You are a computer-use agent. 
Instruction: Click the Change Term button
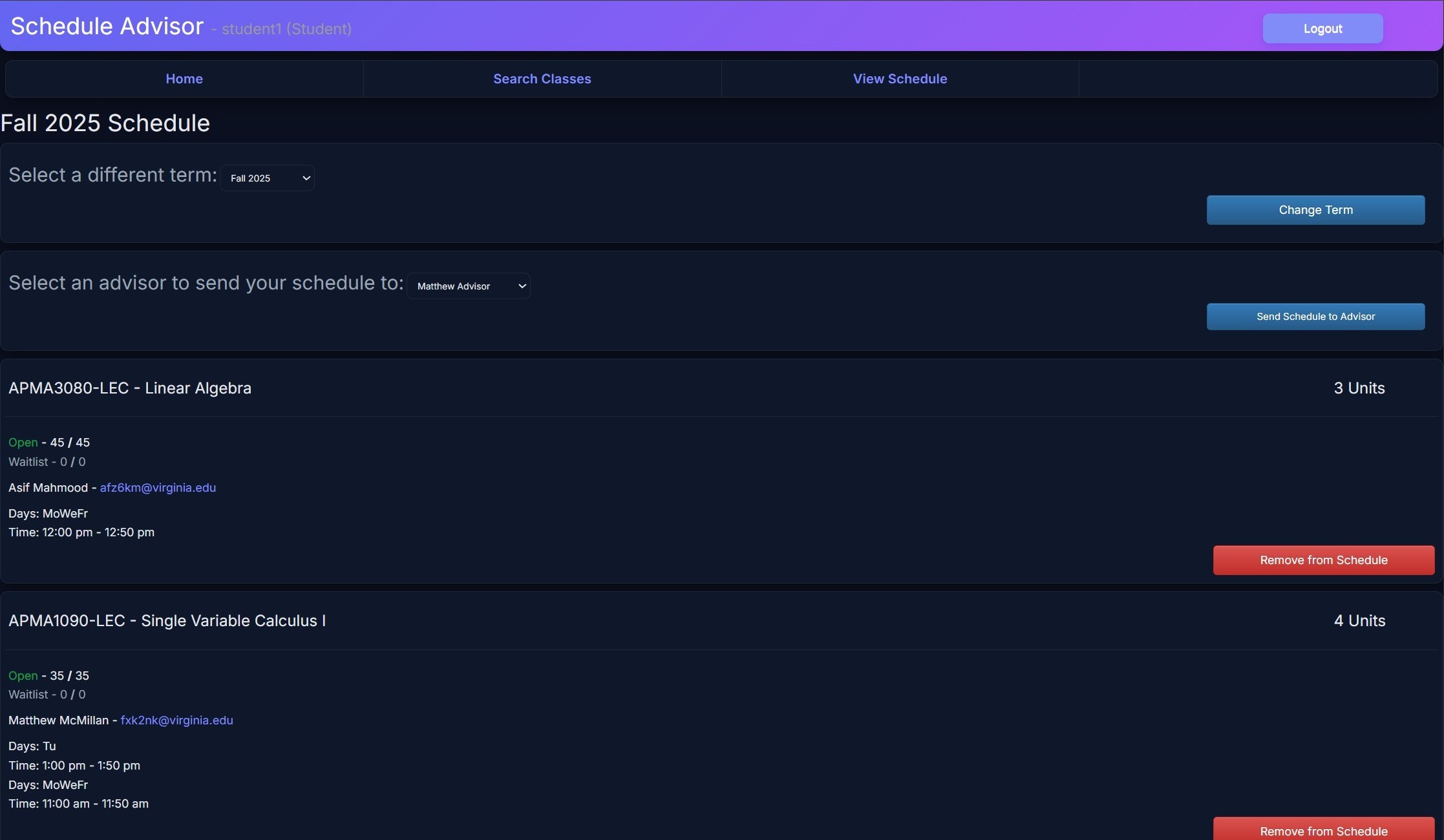coord(1315,210)
